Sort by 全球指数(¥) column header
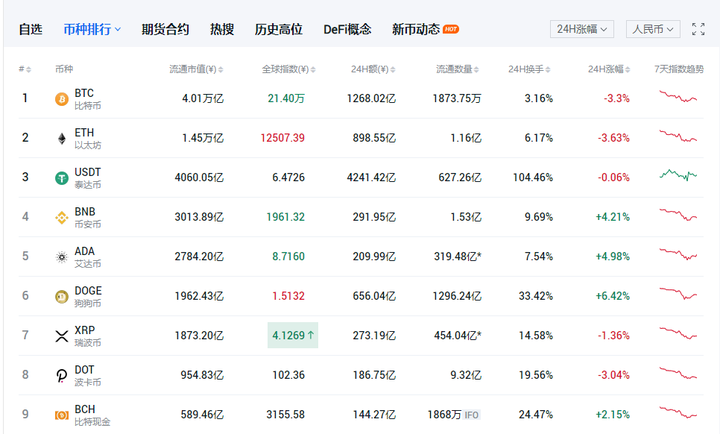This screenshot has width=720, height=434. [288, 69]
